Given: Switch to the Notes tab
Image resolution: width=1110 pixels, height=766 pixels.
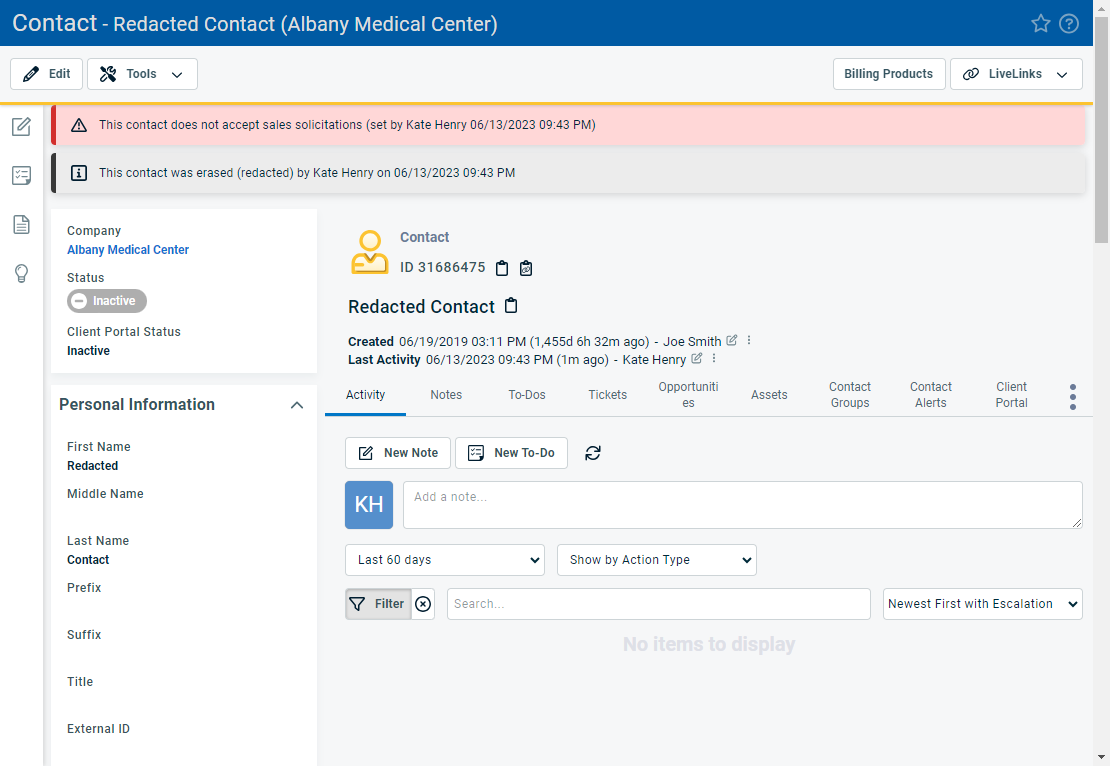Looking at the screenshot, I should tap(446, 395).
